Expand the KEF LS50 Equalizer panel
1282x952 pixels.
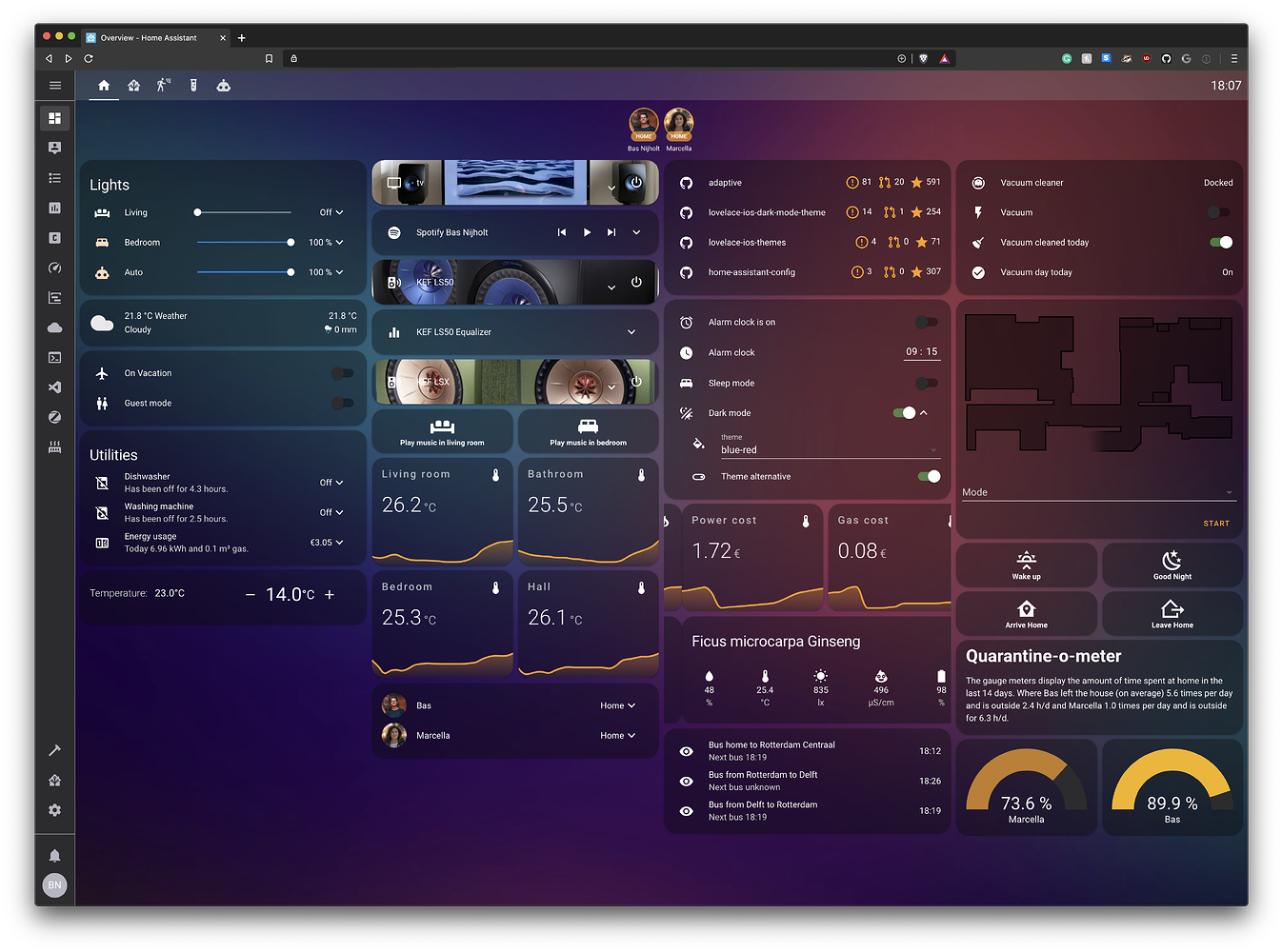pyautogui.click(x=631, y=331)
